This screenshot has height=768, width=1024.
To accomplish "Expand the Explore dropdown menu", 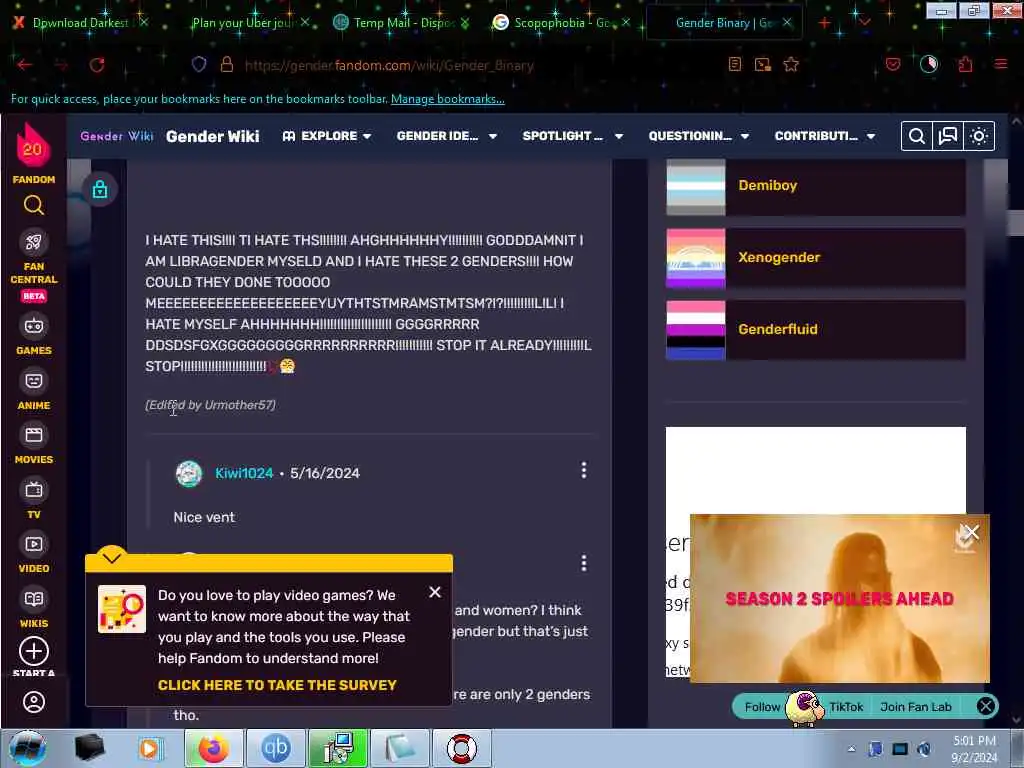I will (327, 136).
